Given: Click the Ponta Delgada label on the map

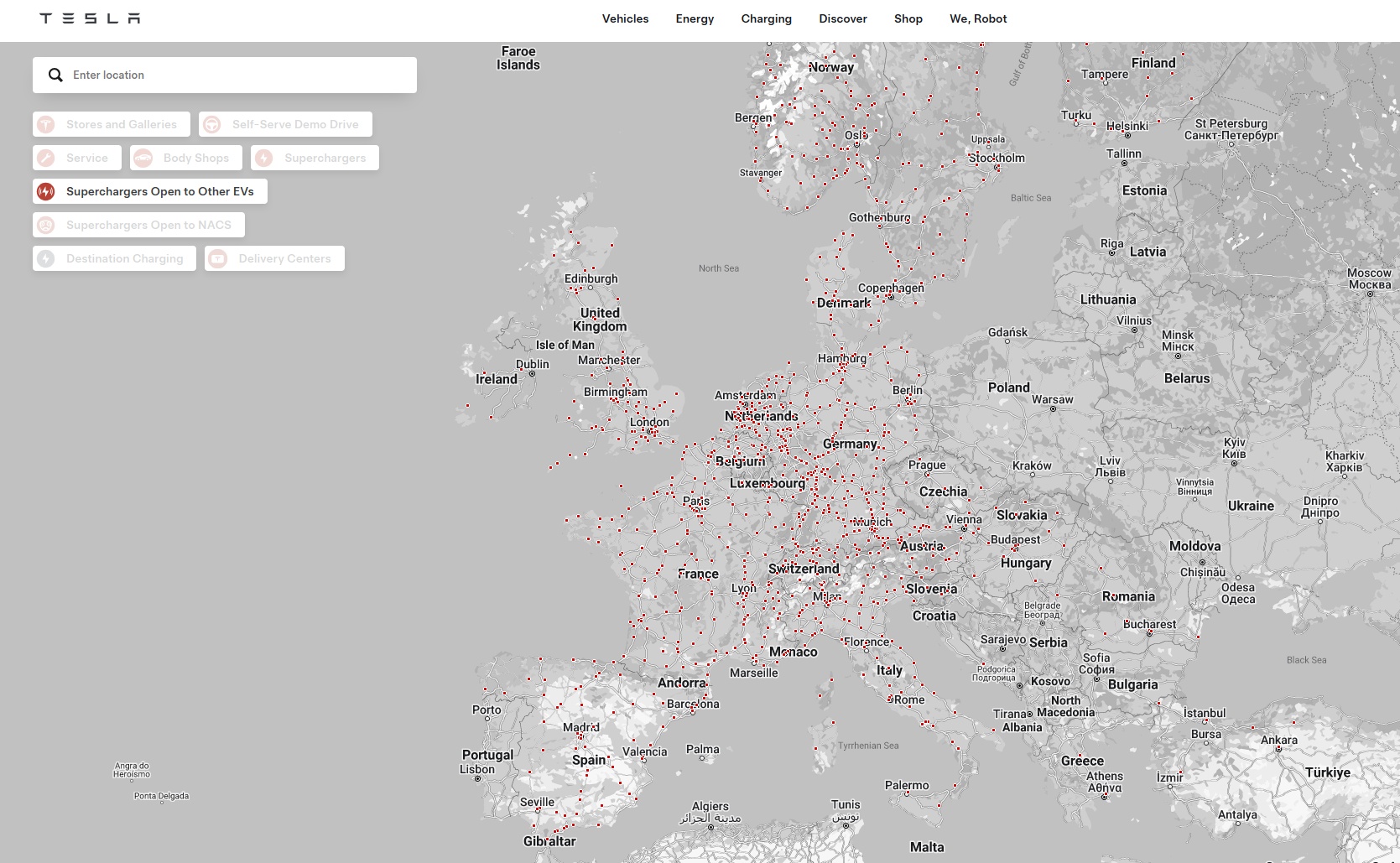Looking at the screenshot, I should coord(161,796).
